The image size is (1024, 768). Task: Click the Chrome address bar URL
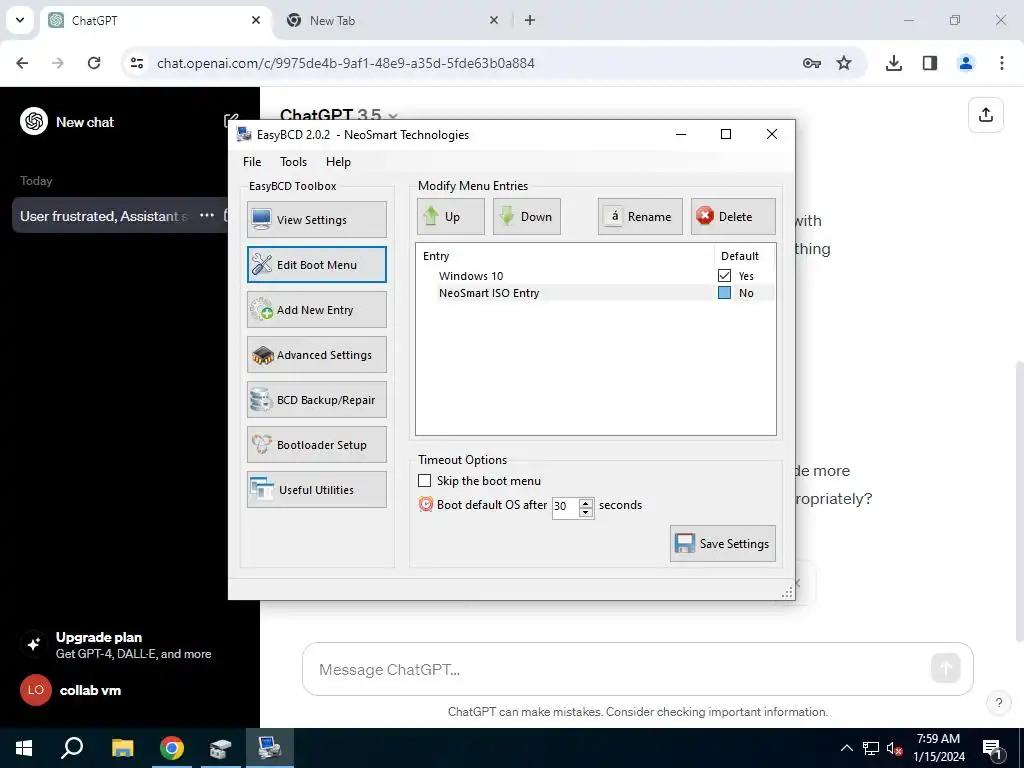(x=345, y=63)
